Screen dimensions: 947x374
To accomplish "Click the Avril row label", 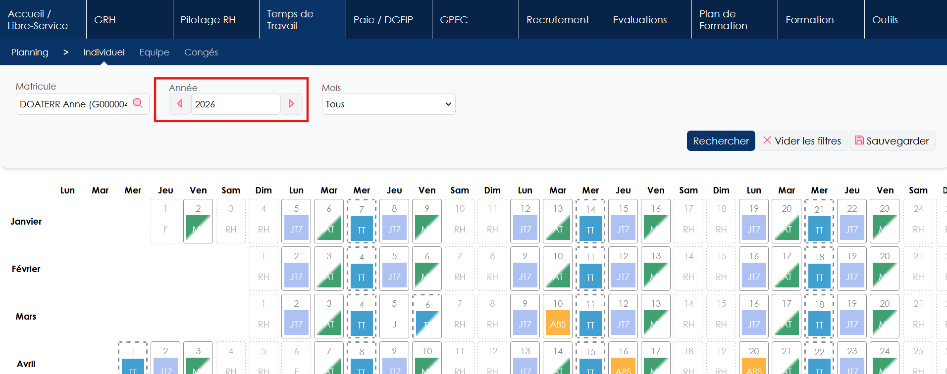I will click(x=27, y=364).
